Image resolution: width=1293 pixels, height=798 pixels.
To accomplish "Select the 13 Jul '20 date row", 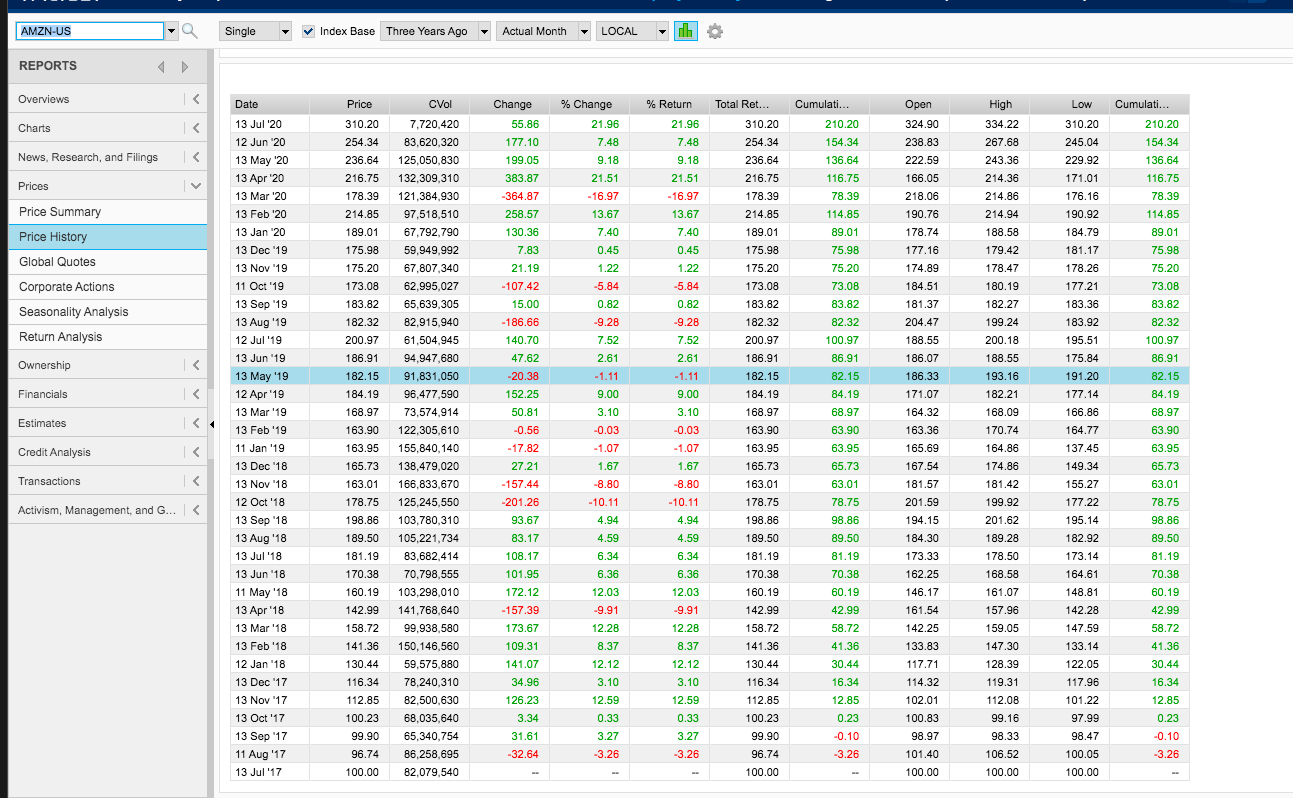I will 710,124.
